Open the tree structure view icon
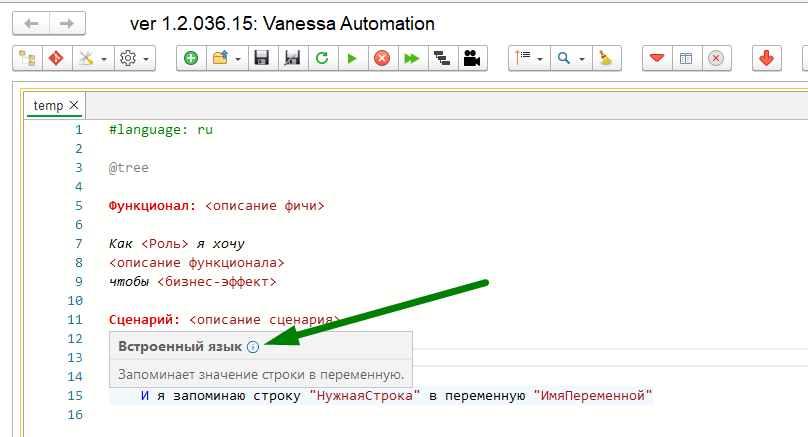 (x=27, y=58)
